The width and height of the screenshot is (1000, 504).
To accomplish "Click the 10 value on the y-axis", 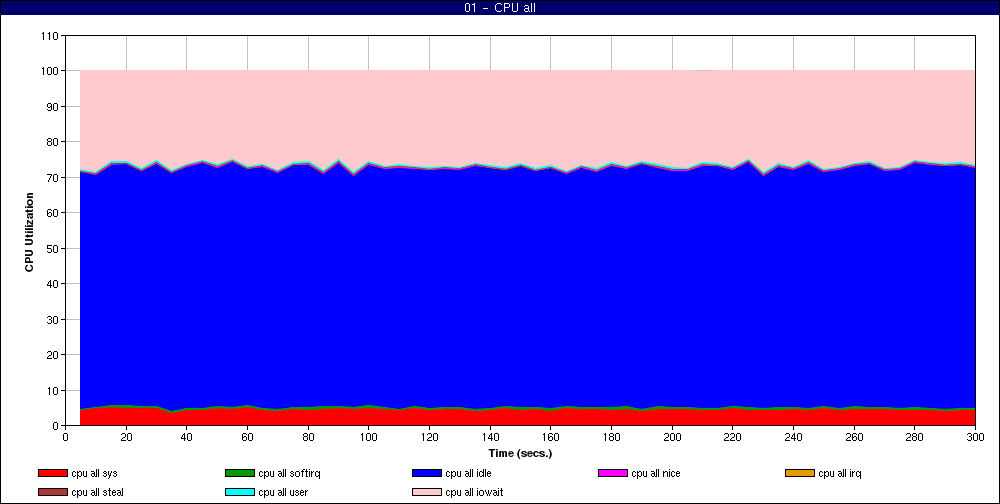I will [52, 390].
